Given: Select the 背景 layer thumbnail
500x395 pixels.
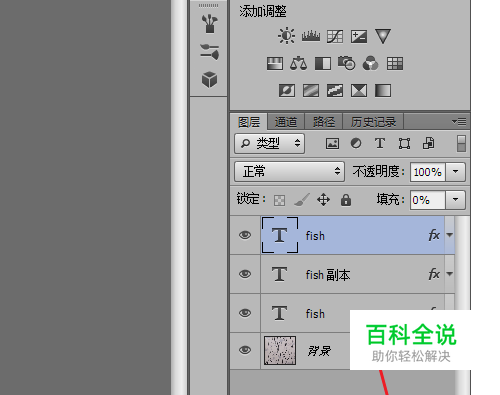Looking at the screenshot, I should 280,350.
